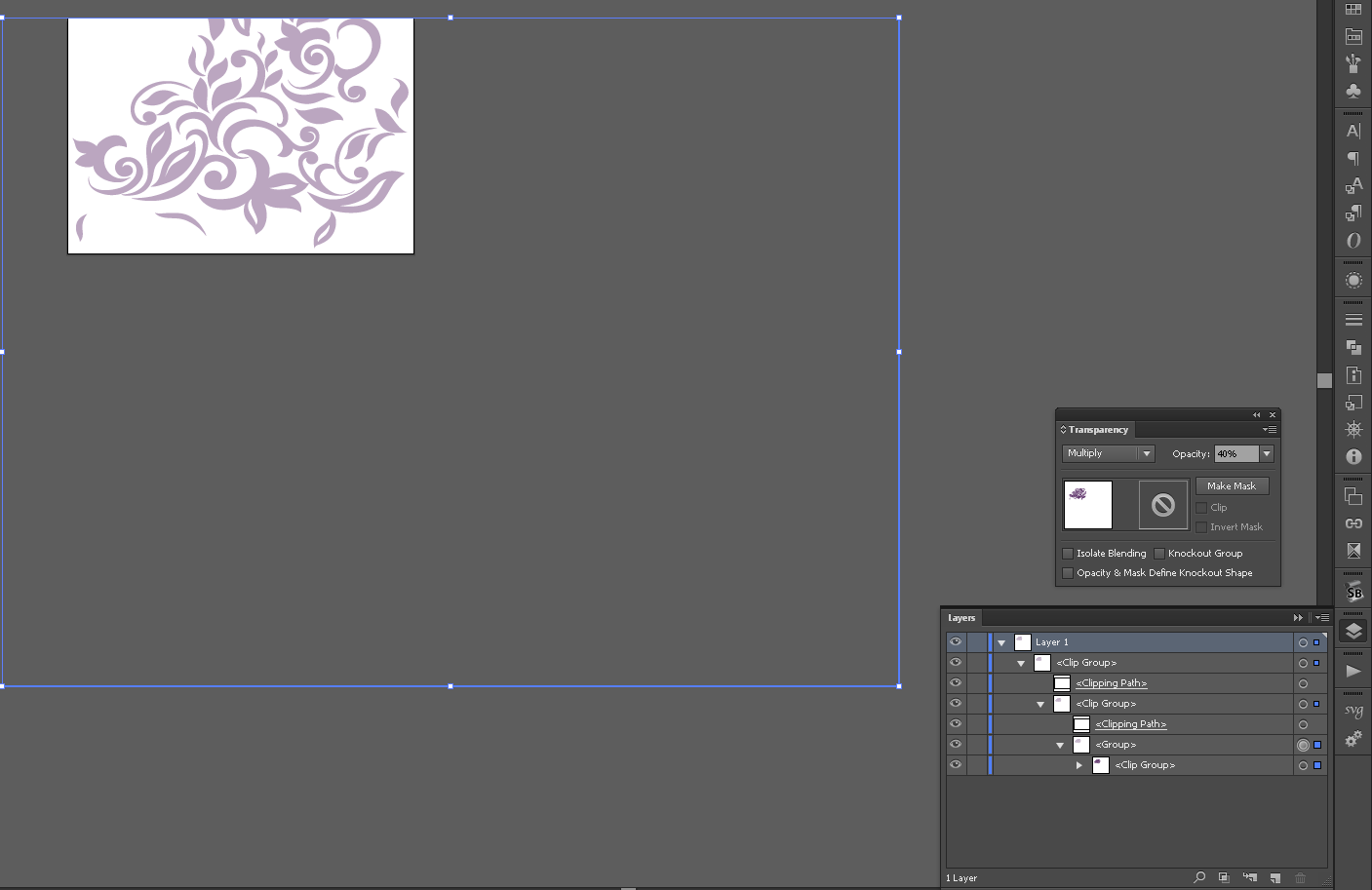
Task: Hide the second-level Clip Group
Action: (x=956, y=703)
